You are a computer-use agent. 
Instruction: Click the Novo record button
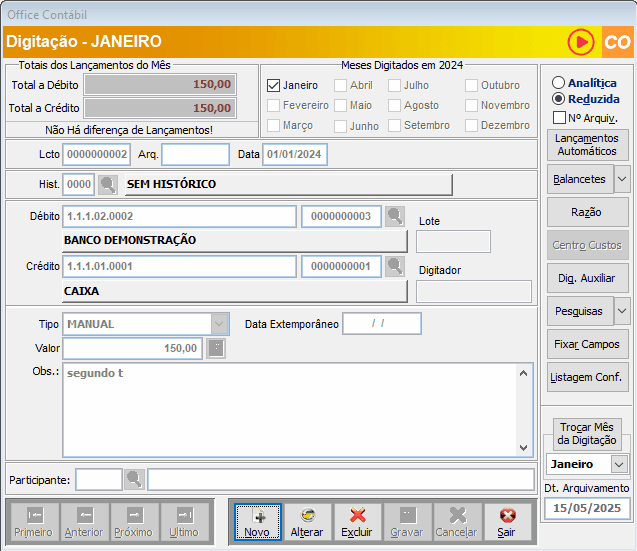[257, 522]
